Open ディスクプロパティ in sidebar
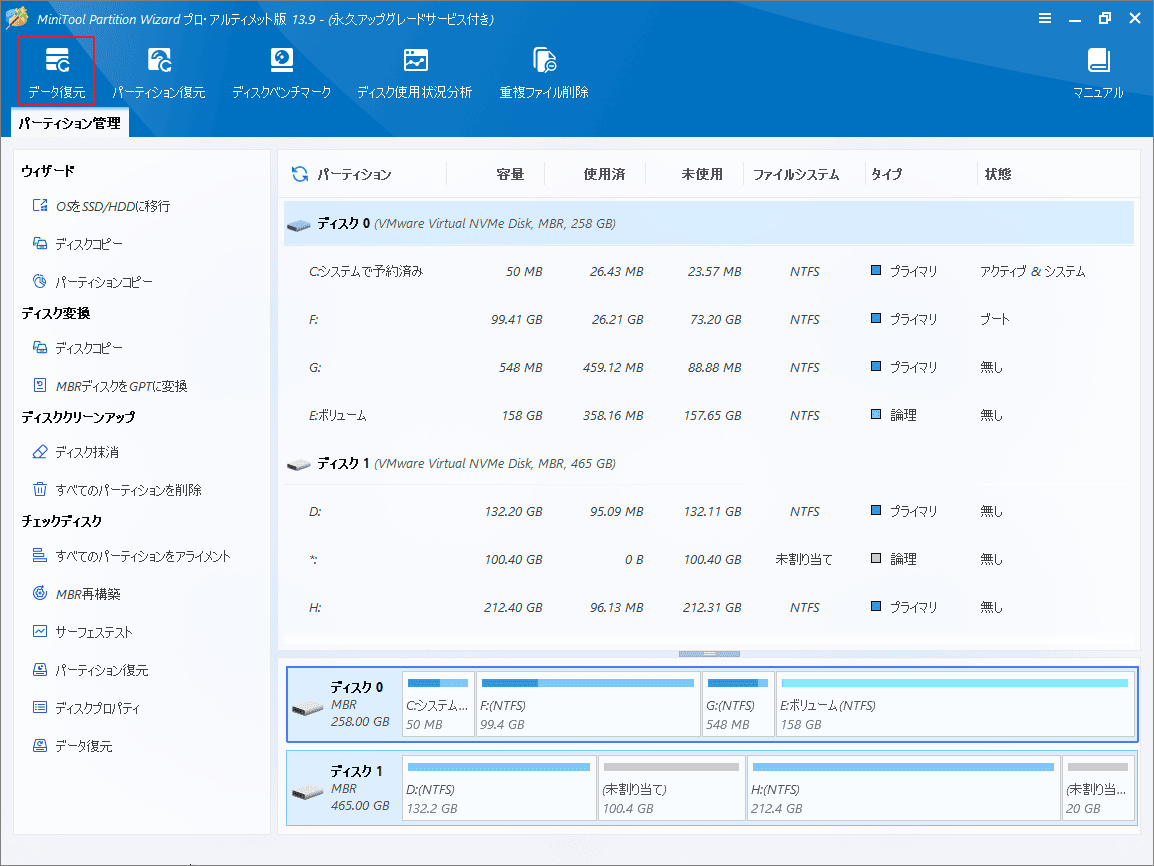 (x=86, y=708)
